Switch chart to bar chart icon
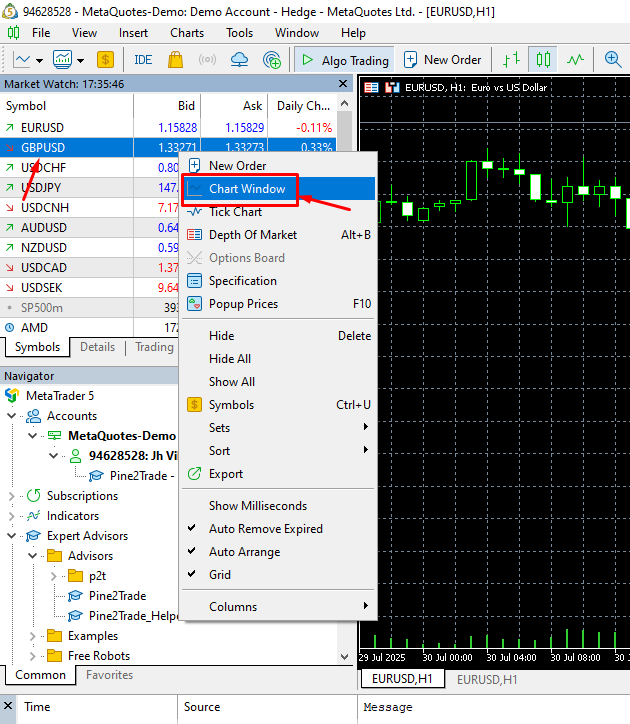Viewport: 630px width, 724px height. click(x=511, y=60)
